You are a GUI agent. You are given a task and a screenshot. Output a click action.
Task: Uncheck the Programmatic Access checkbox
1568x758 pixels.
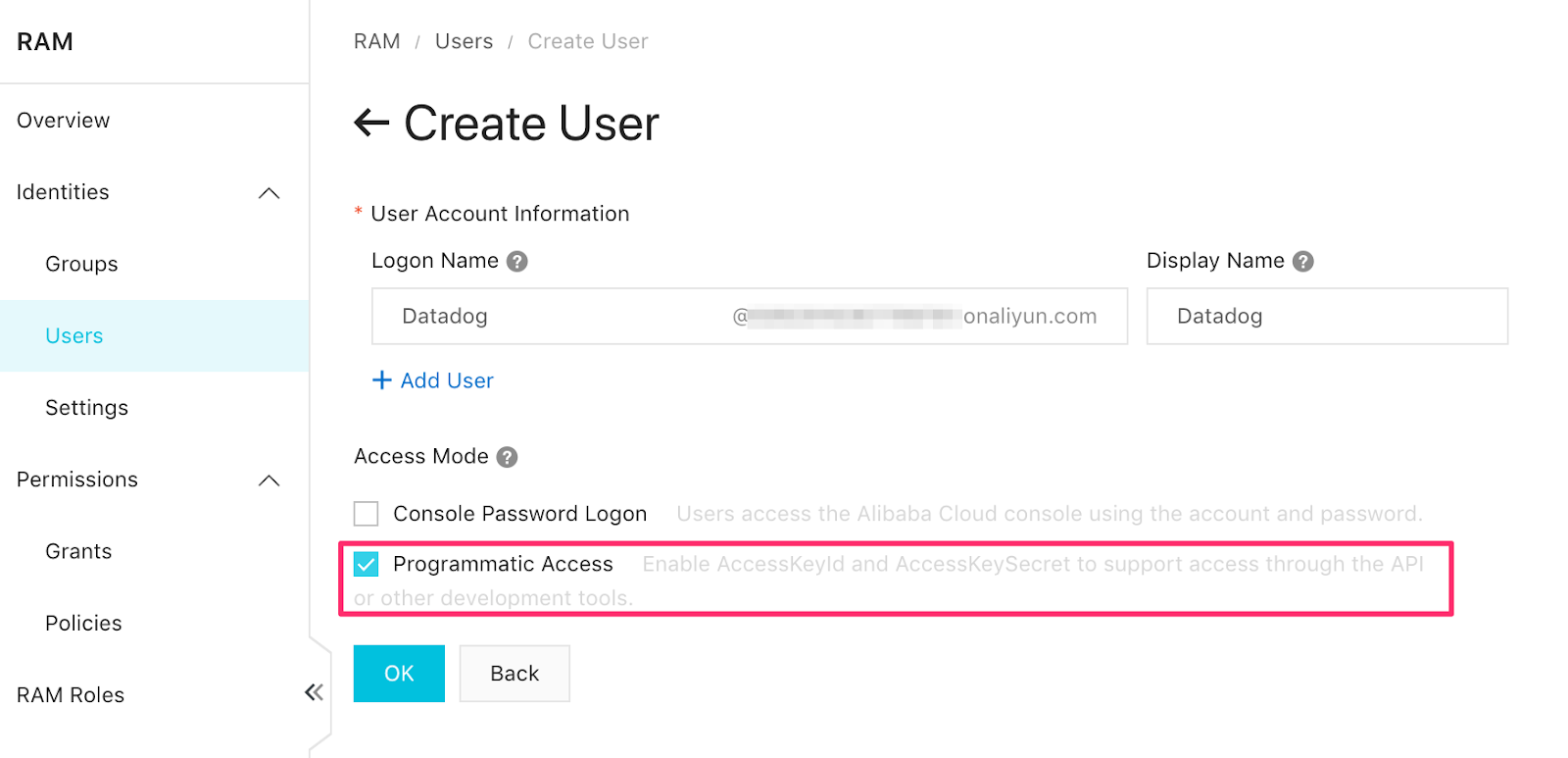366,564
